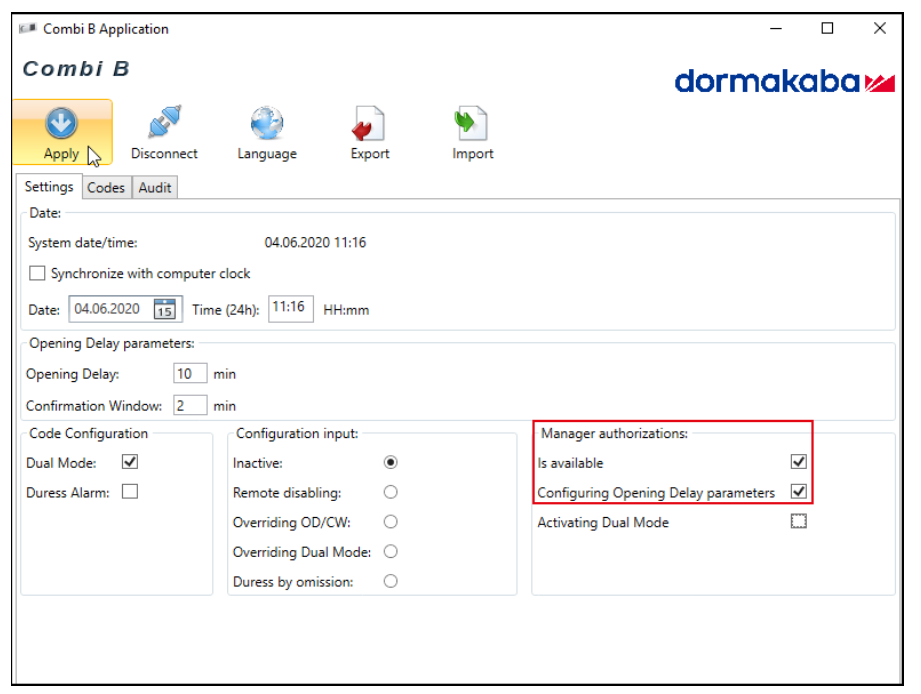Uncheck Configuring Opening Delay parameters
This screenshot has width=921, height=694.
click(x=798, y=491)
